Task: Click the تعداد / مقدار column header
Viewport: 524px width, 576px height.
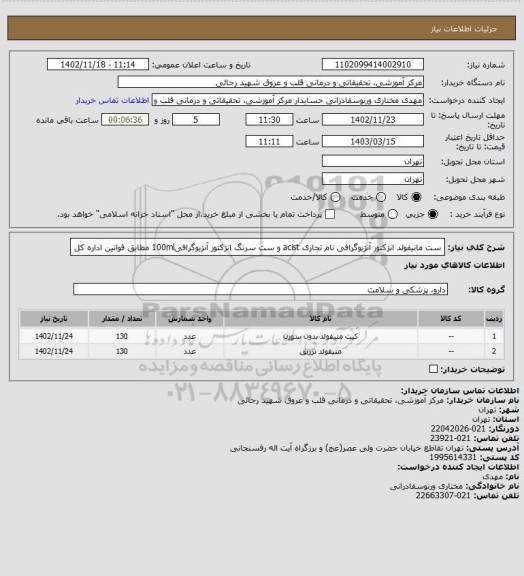Action: click(122, 319)
